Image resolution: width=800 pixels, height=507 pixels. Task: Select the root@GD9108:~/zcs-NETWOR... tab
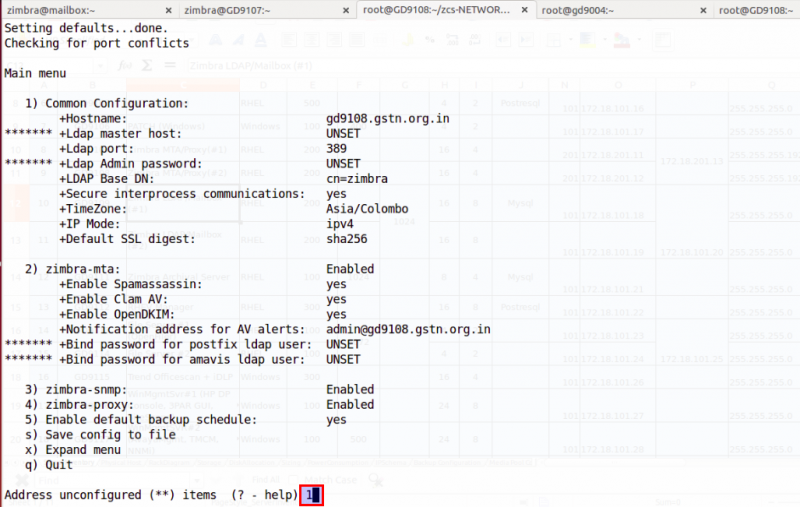point(436,10)
